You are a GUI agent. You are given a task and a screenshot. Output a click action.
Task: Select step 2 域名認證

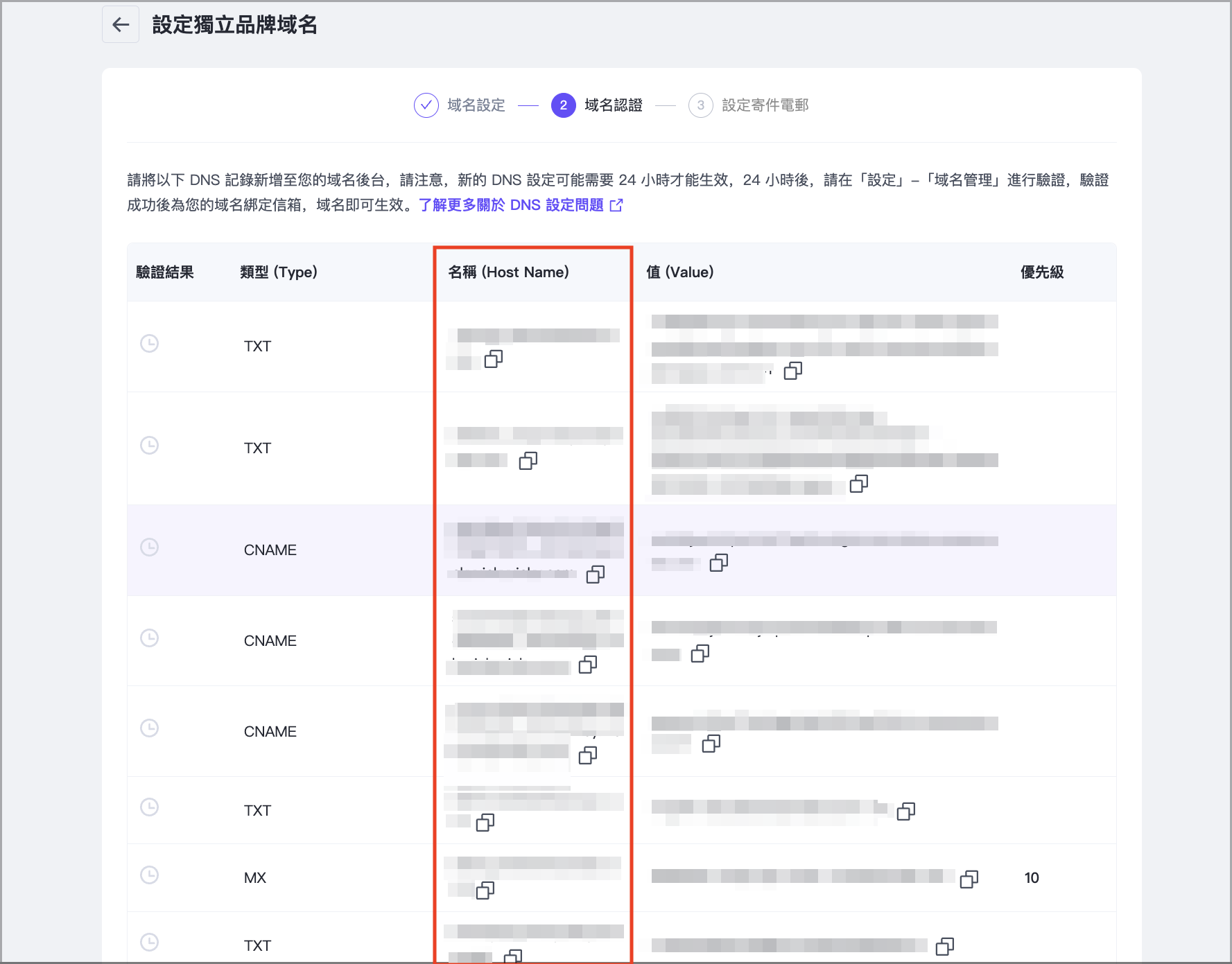point(597,105)
